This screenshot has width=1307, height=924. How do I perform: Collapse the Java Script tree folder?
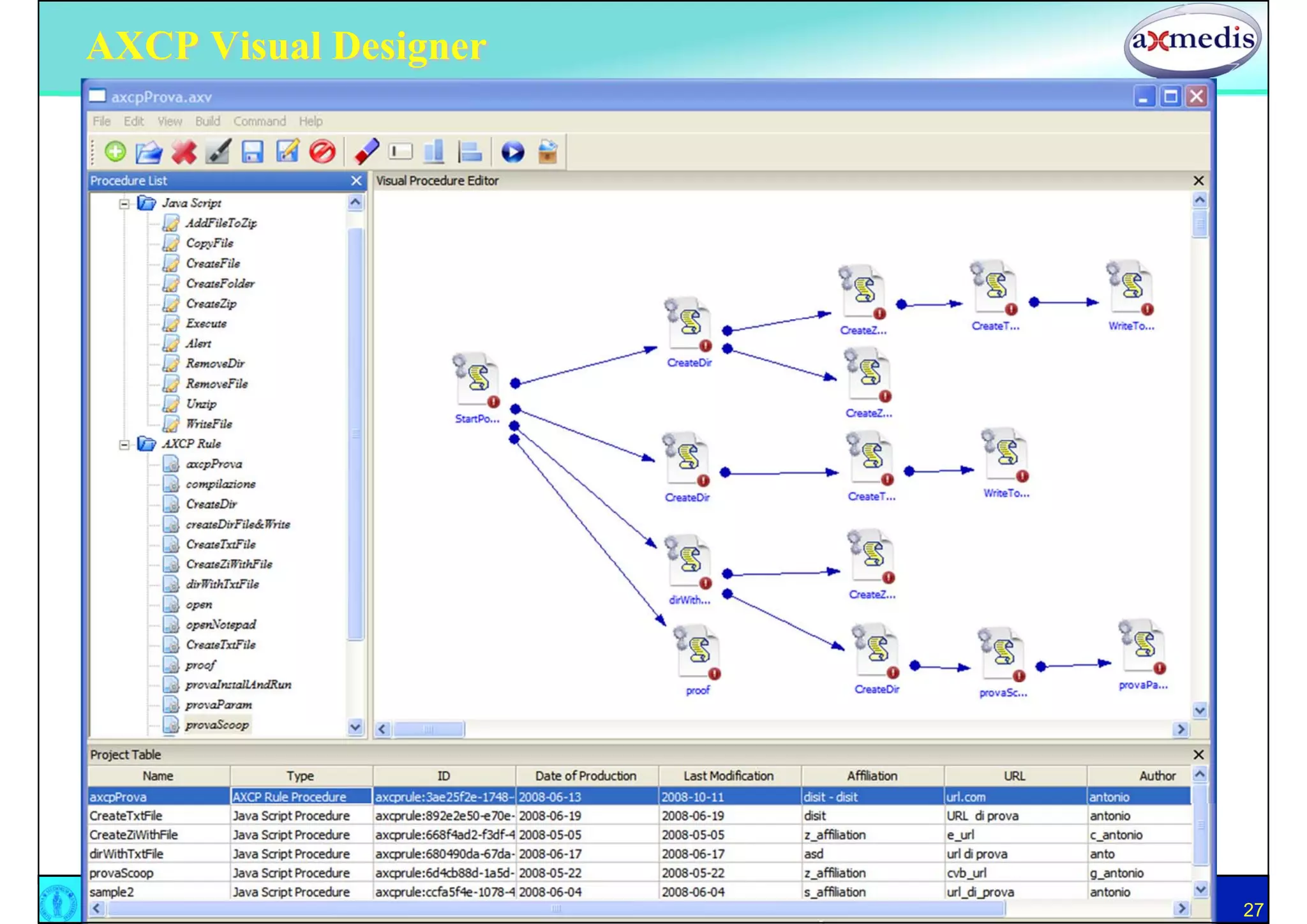click(124, 204)
